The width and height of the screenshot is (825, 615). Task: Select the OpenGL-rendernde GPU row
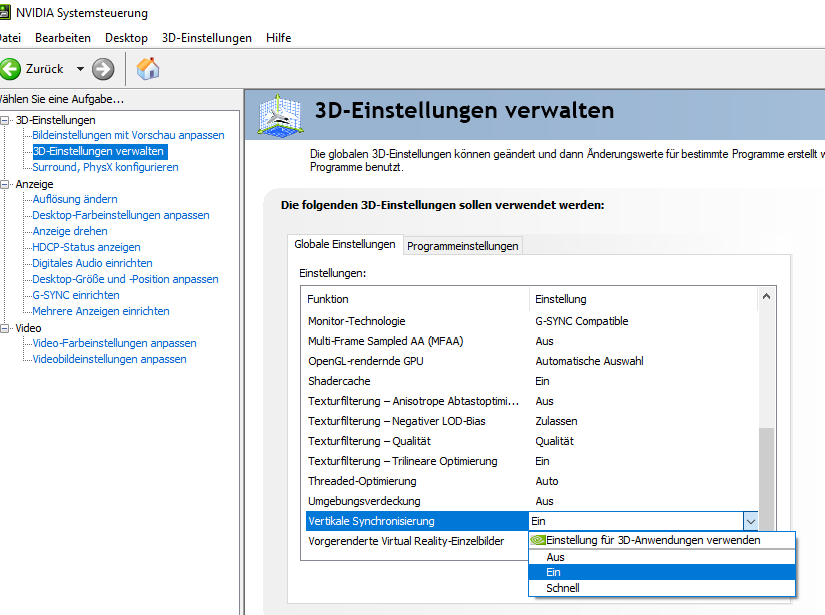coord(531,361)
